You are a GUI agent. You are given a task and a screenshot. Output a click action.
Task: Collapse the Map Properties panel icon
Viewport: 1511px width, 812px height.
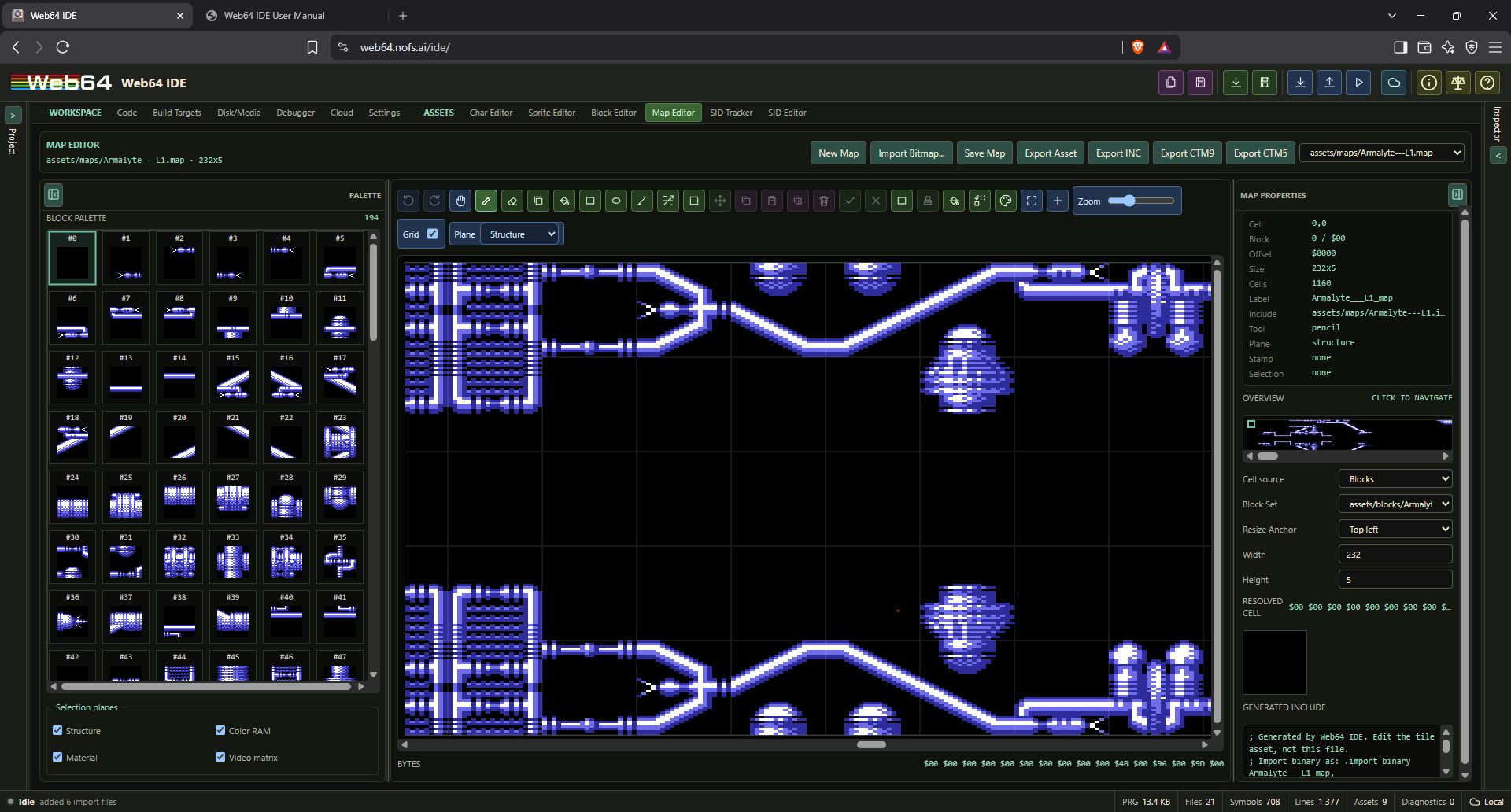click(x=1457, y=194)
